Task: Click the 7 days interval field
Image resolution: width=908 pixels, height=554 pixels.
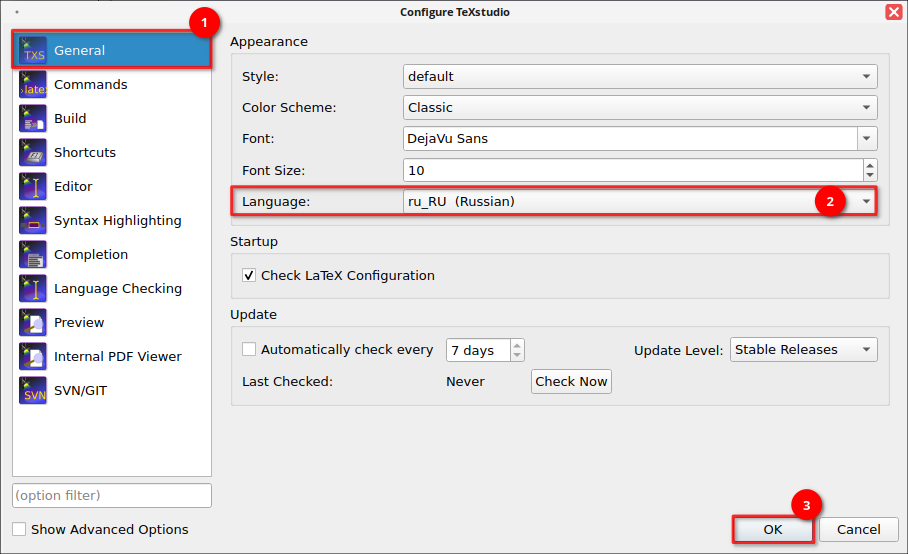Action: click(x=478, y=350)
